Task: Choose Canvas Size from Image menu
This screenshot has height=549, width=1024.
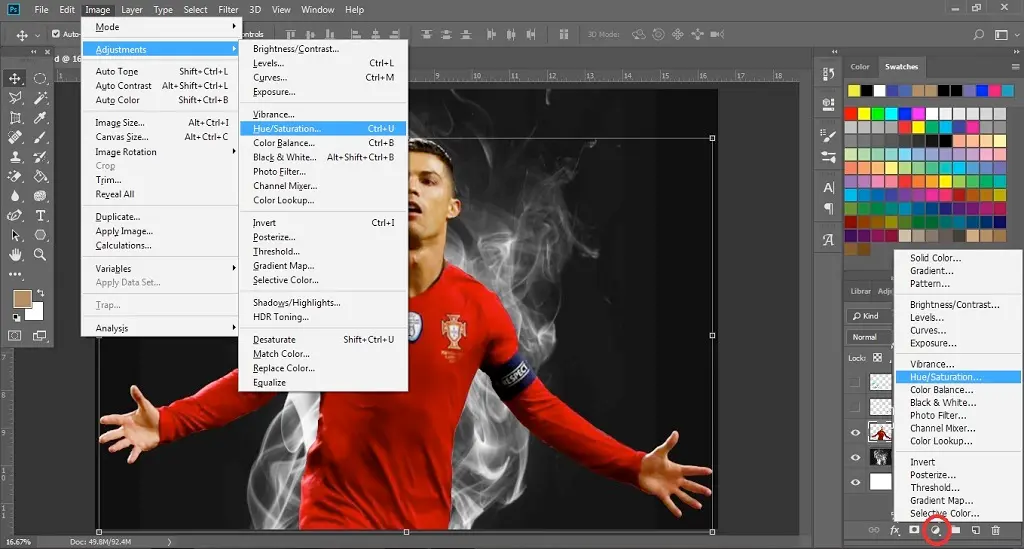Action: click(x=160, y=137)
